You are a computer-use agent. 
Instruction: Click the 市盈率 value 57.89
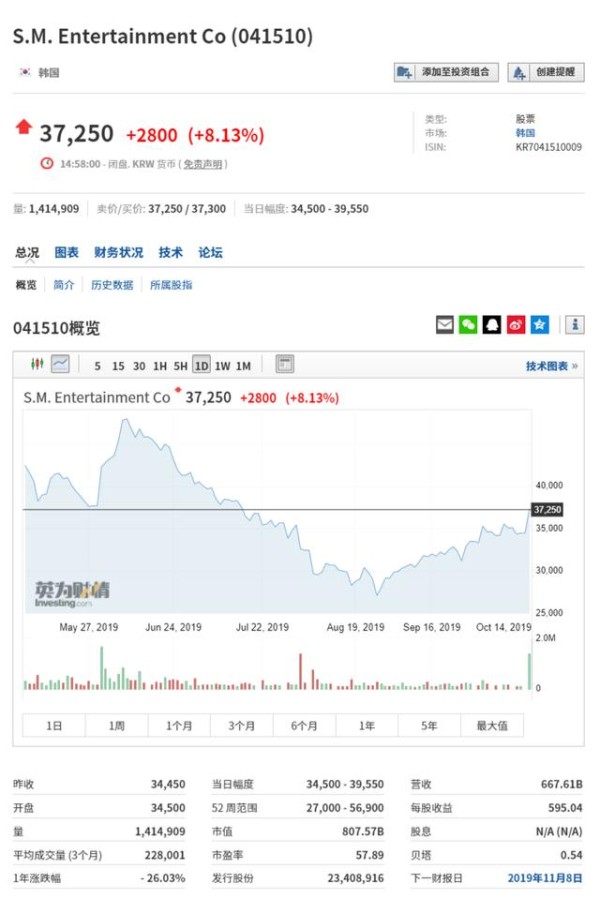[x=370, y=854]
